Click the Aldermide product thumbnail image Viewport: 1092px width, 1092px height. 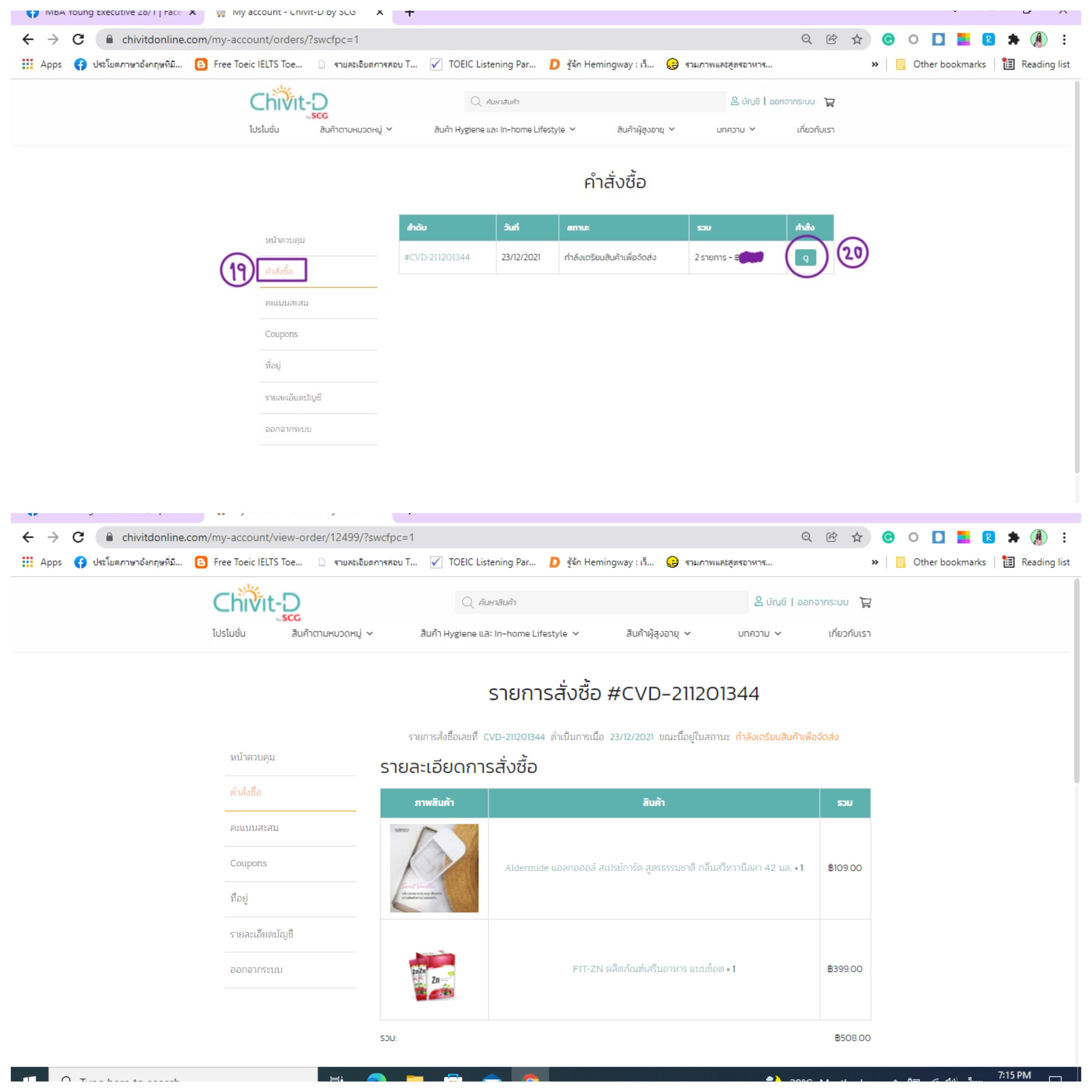click(434, 868)
